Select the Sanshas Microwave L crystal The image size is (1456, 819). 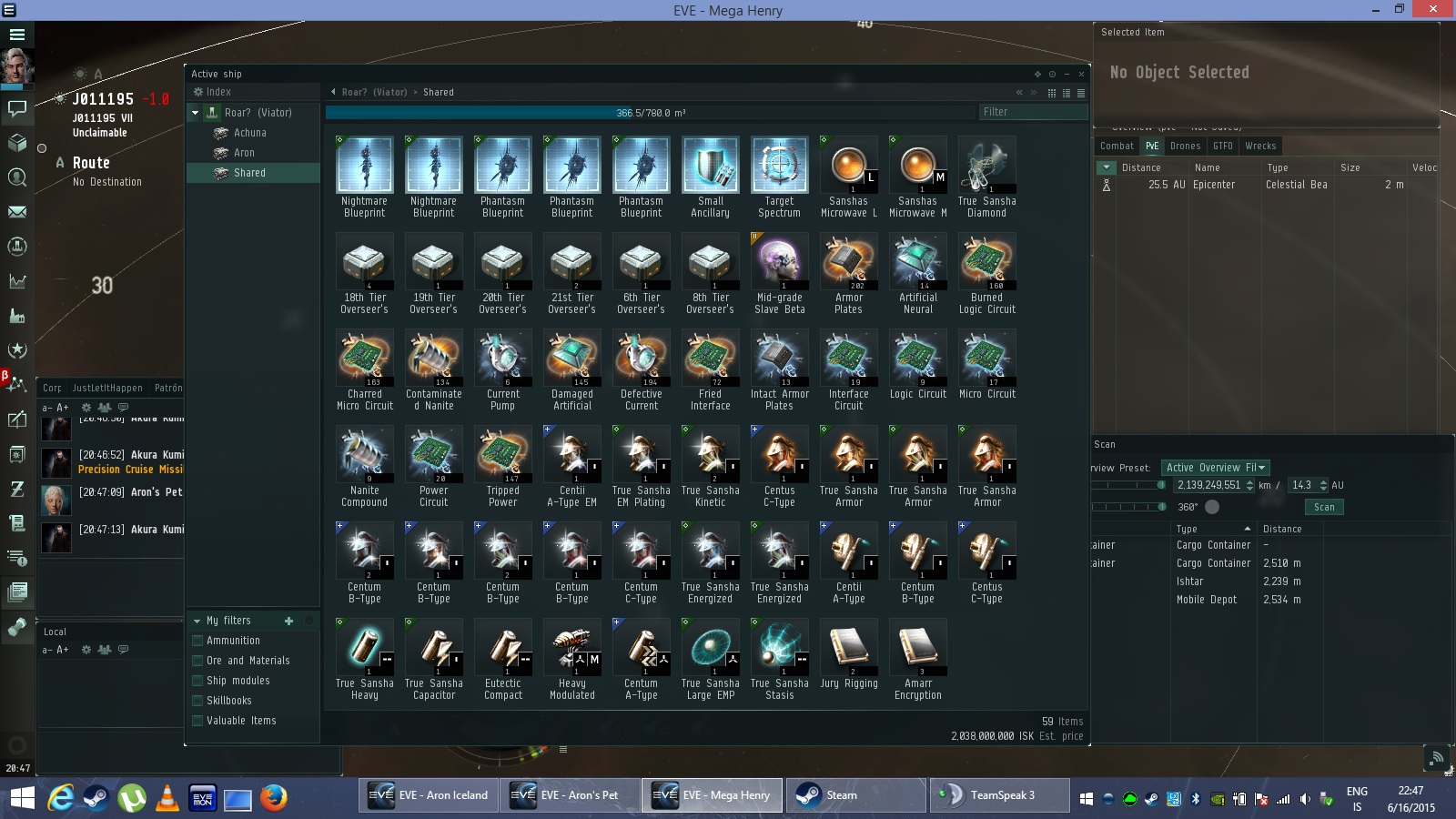point(849,166)
